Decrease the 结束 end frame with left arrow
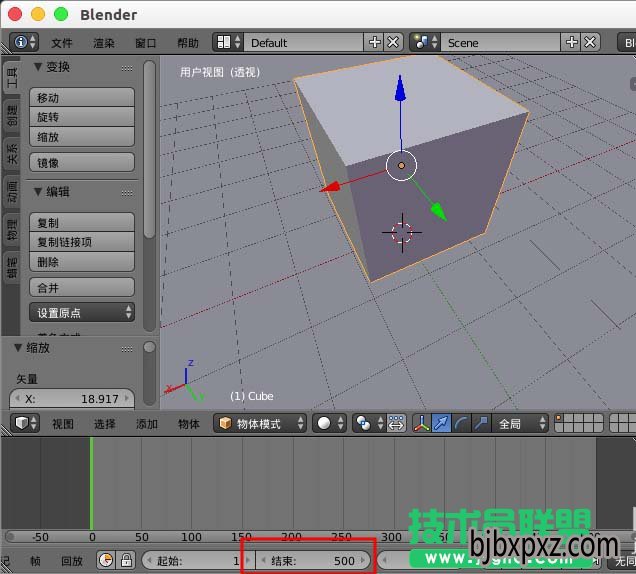Viewport: 636px width, 574px height. (263, 561)
